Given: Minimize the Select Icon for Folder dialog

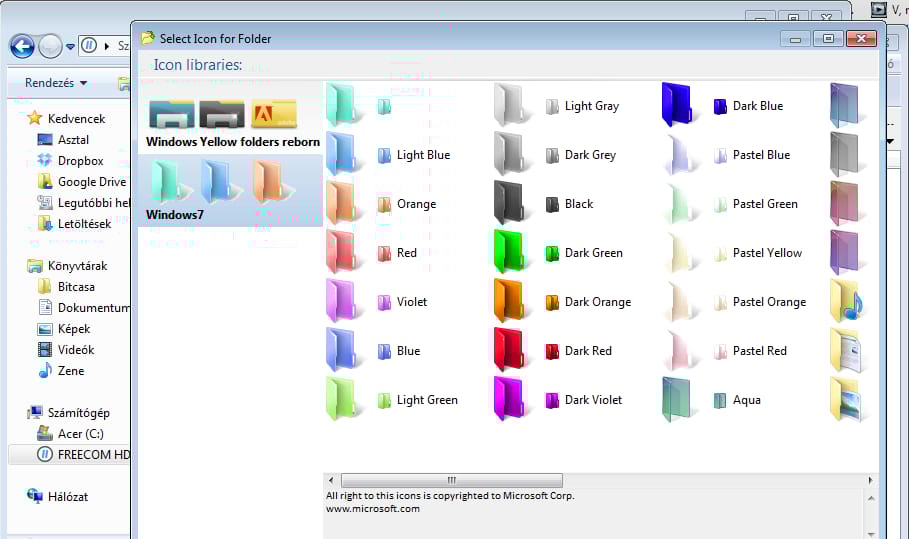Looking at the screenshot, I should click(x=795, y=39).
